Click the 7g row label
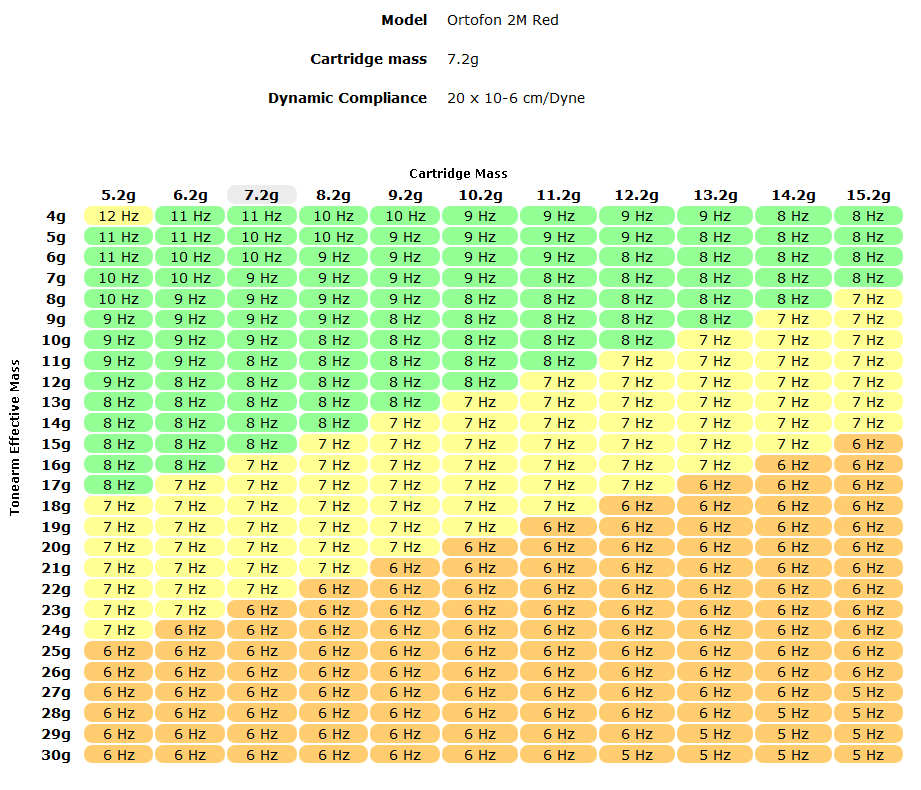The image size is (921, 790). [56, 278]
